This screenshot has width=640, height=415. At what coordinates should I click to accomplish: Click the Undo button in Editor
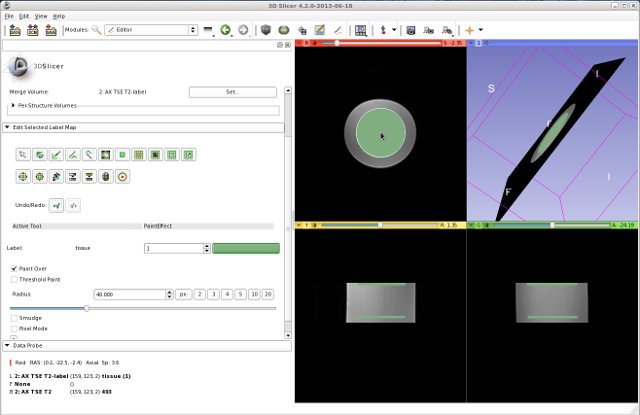pos(57,205)
